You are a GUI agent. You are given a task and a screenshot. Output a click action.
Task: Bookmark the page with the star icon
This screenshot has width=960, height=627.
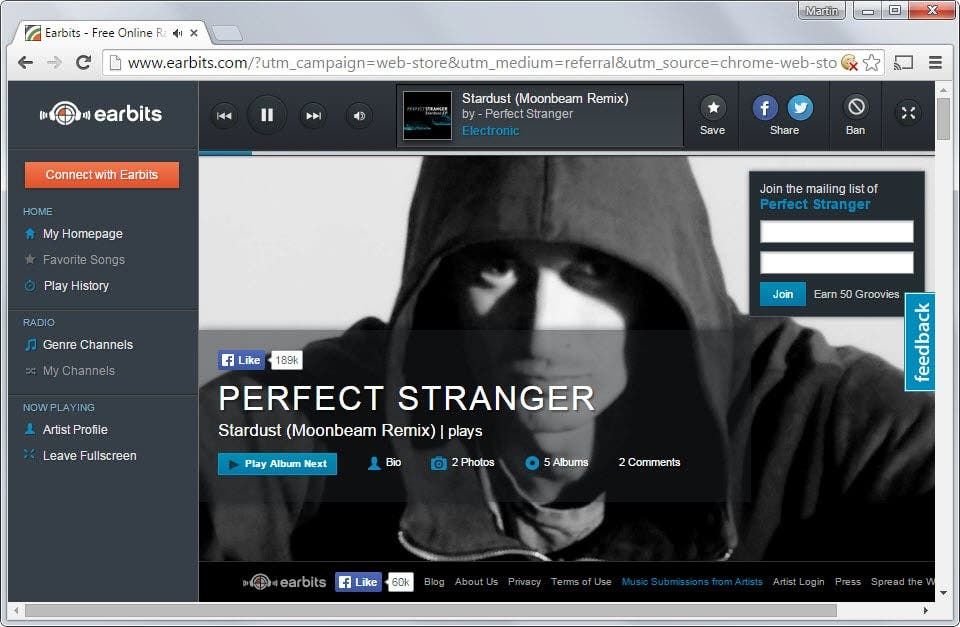click(x=871, y=62)
